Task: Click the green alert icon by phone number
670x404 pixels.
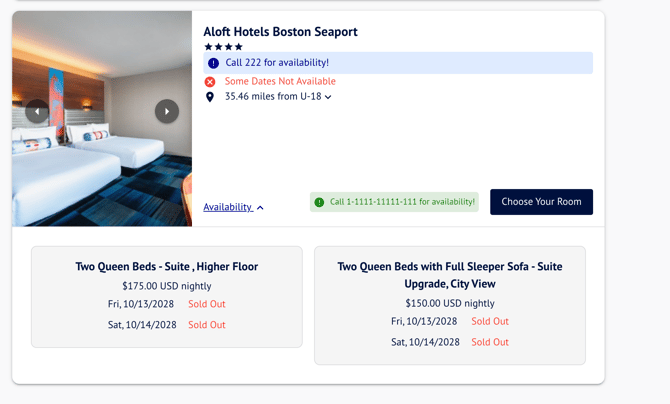Action: click(320, 202)
